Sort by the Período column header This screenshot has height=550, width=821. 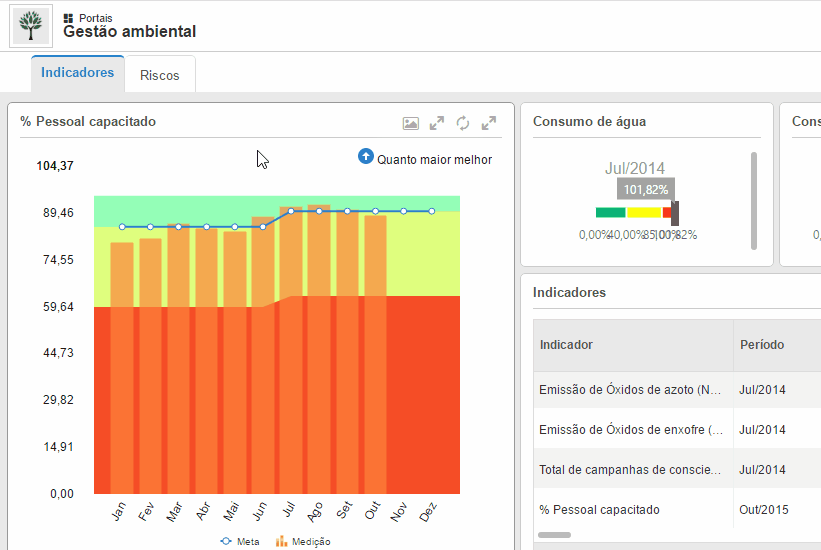pyautogui.click(x=762, y=344)
